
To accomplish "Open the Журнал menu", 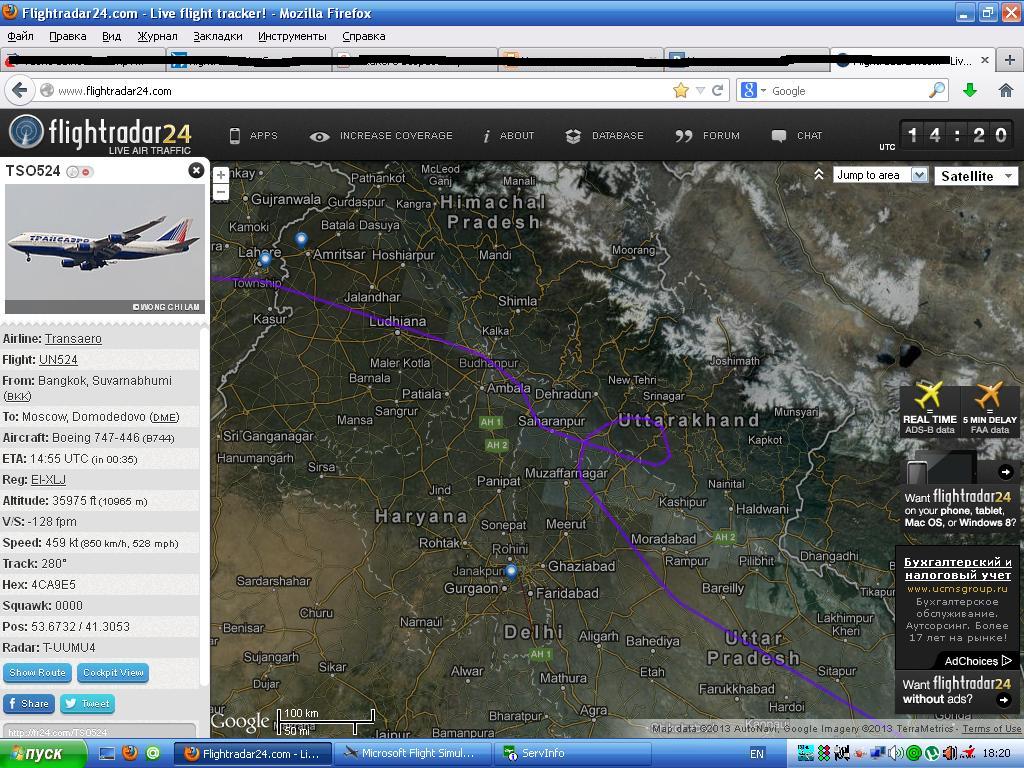I will coord(157,36).
